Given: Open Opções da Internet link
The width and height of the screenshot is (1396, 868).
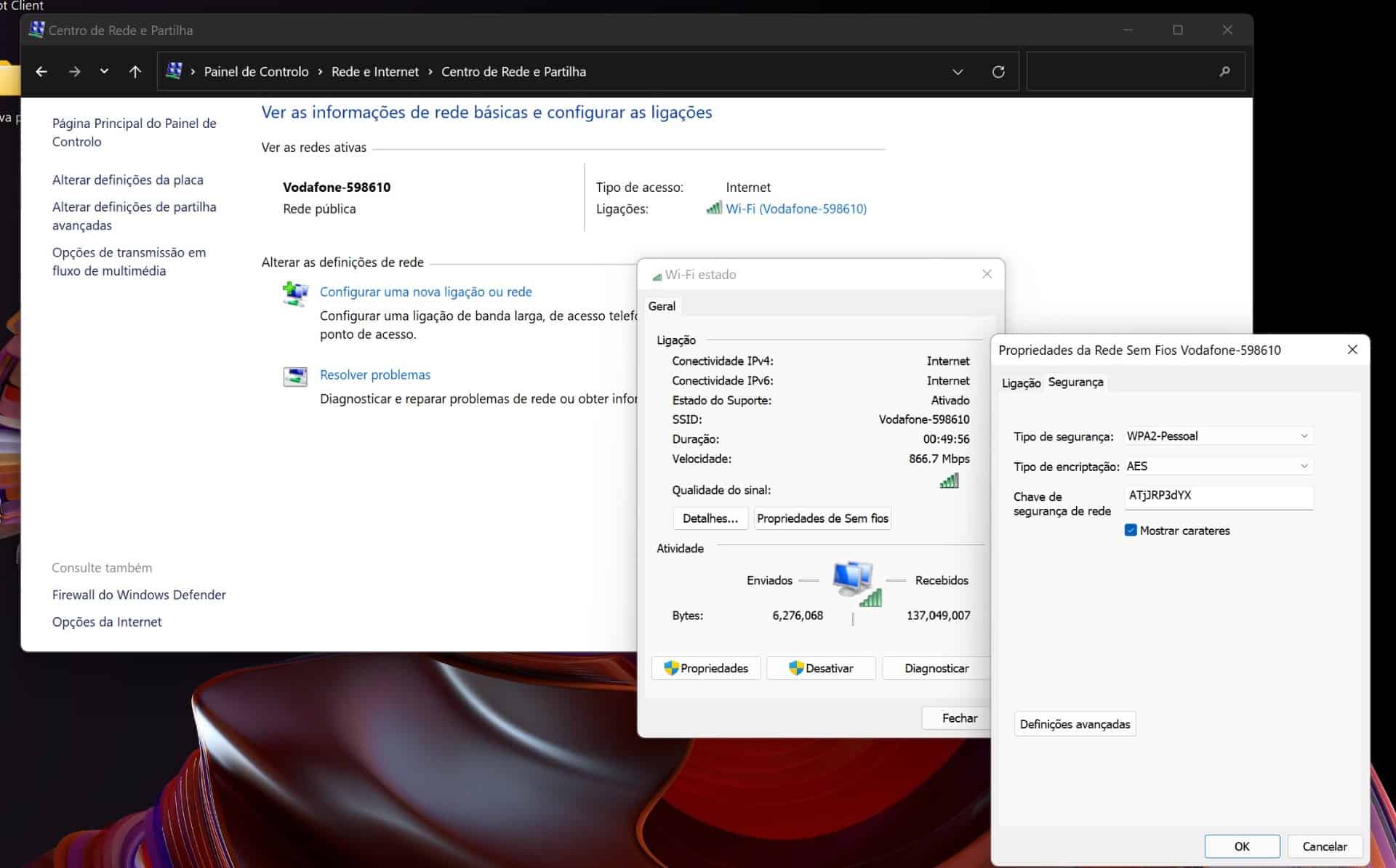Looking at the screenshot, I should coord(107,622).
